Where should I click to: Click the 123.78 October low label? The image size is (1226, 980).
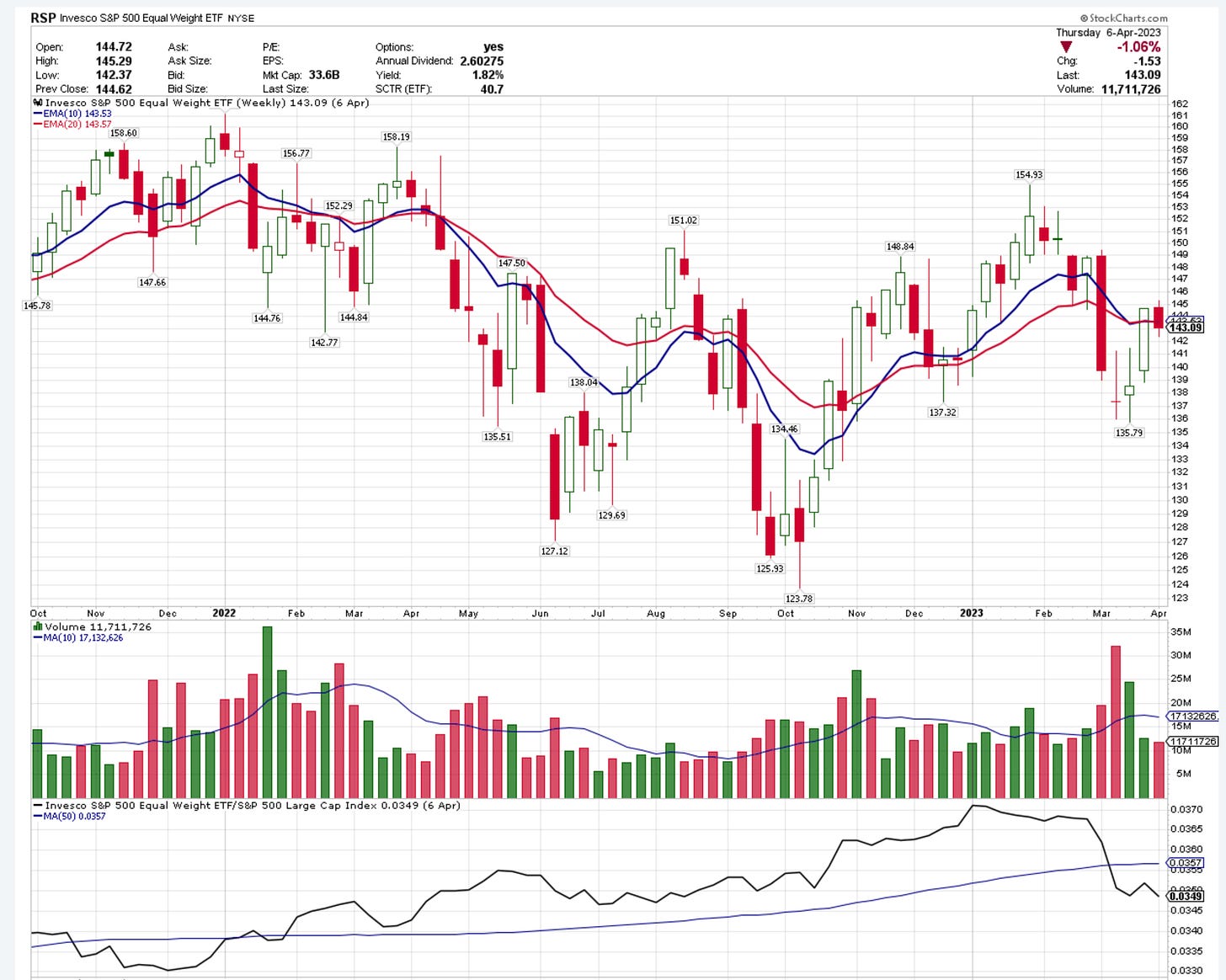pyautogui.click(x=799, y=599)
